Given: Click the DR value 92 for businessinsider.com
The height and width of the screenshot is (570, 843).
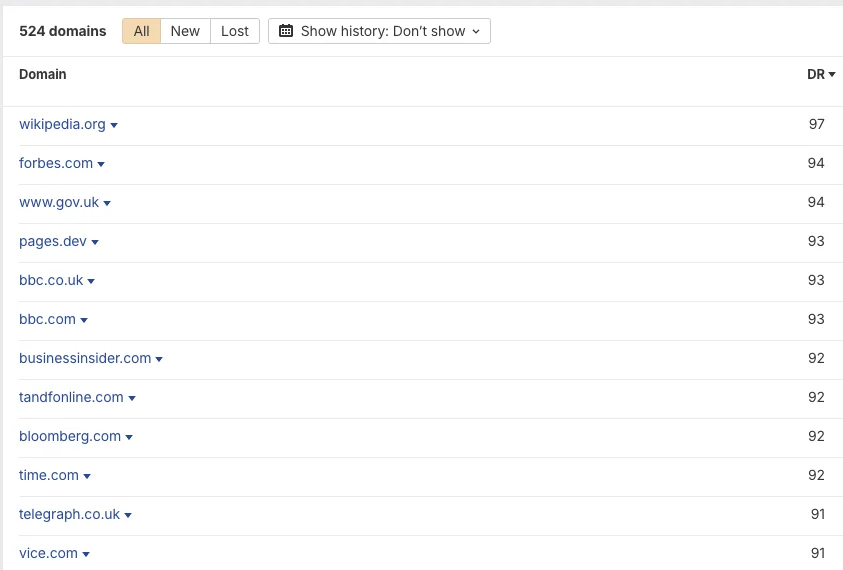Looking at the screenshot, I should click(x=816, y=358).
